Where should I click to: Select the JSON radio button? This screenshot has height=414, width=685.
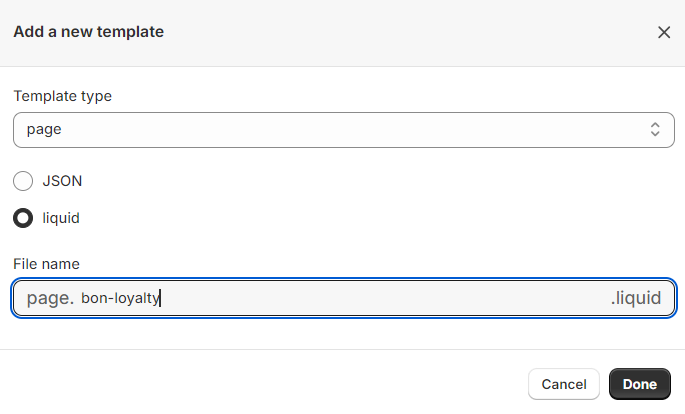[23, 181]
